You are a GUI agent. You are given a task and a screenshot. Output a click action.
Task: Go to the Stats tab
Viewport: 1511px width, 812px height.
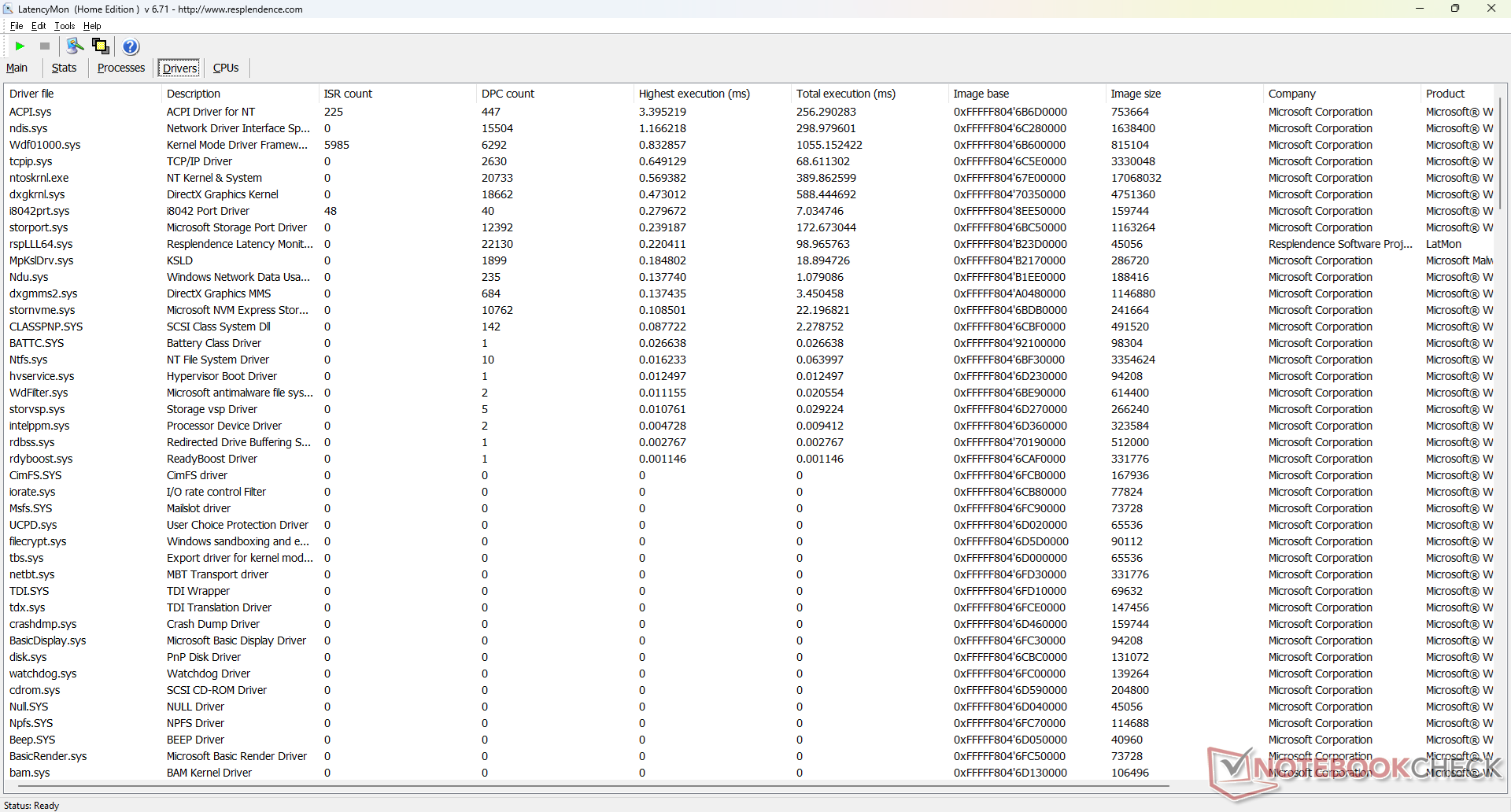point(64,68)
